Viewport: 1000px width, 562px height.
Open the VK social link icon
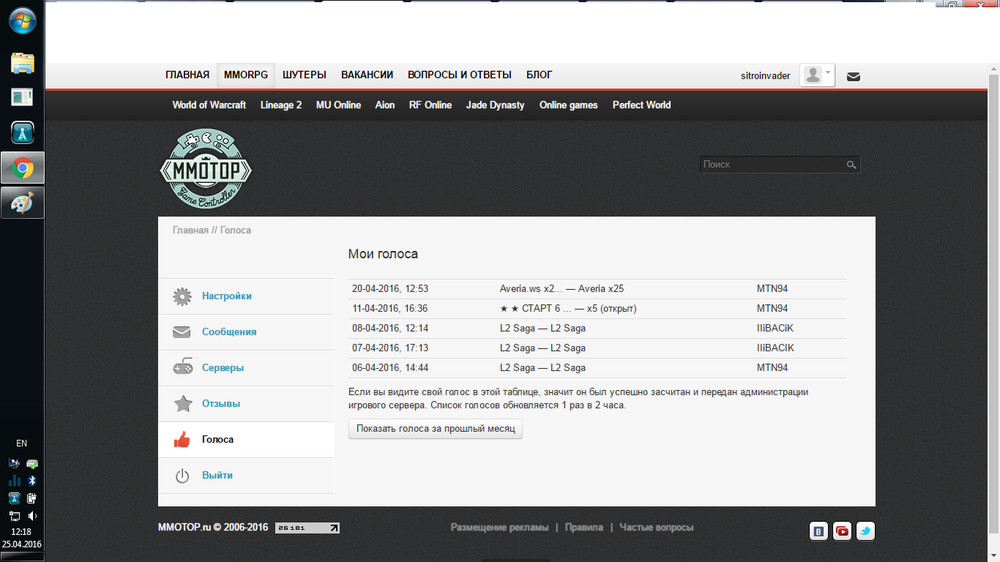tap(819, 531)
